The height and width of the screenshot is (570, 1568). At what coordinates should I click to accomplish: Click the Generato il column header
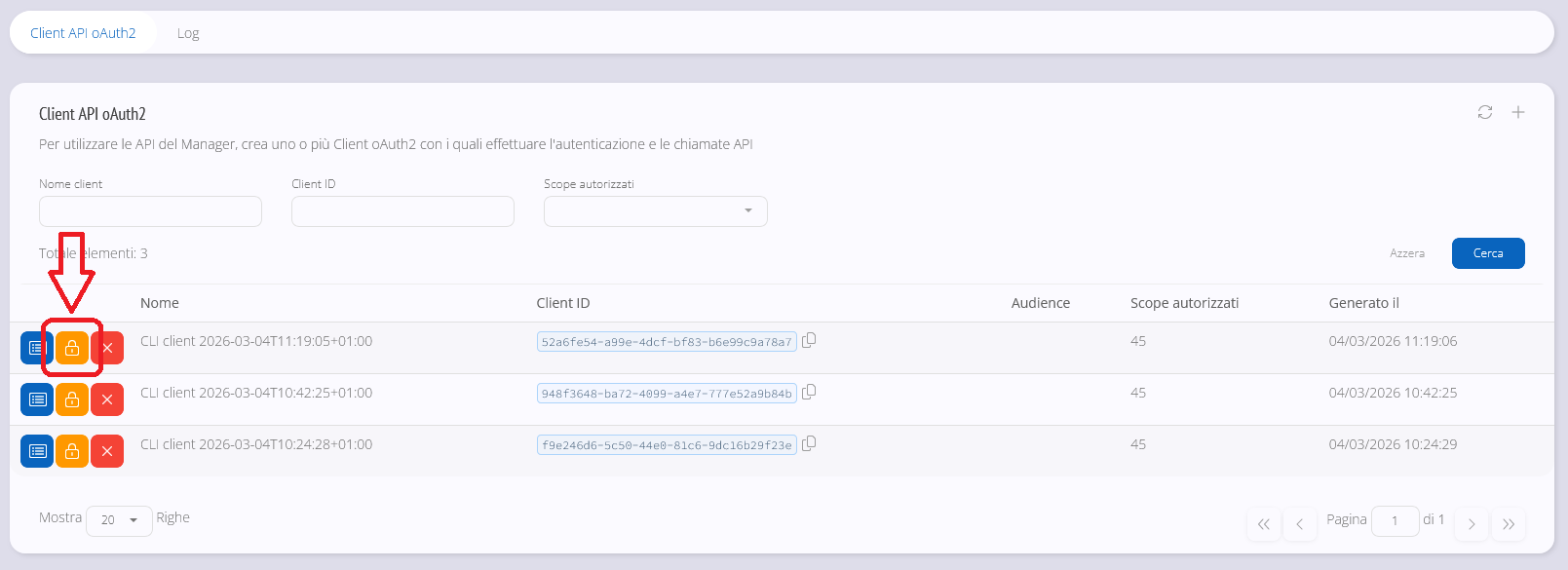(x=1364, y=303)
